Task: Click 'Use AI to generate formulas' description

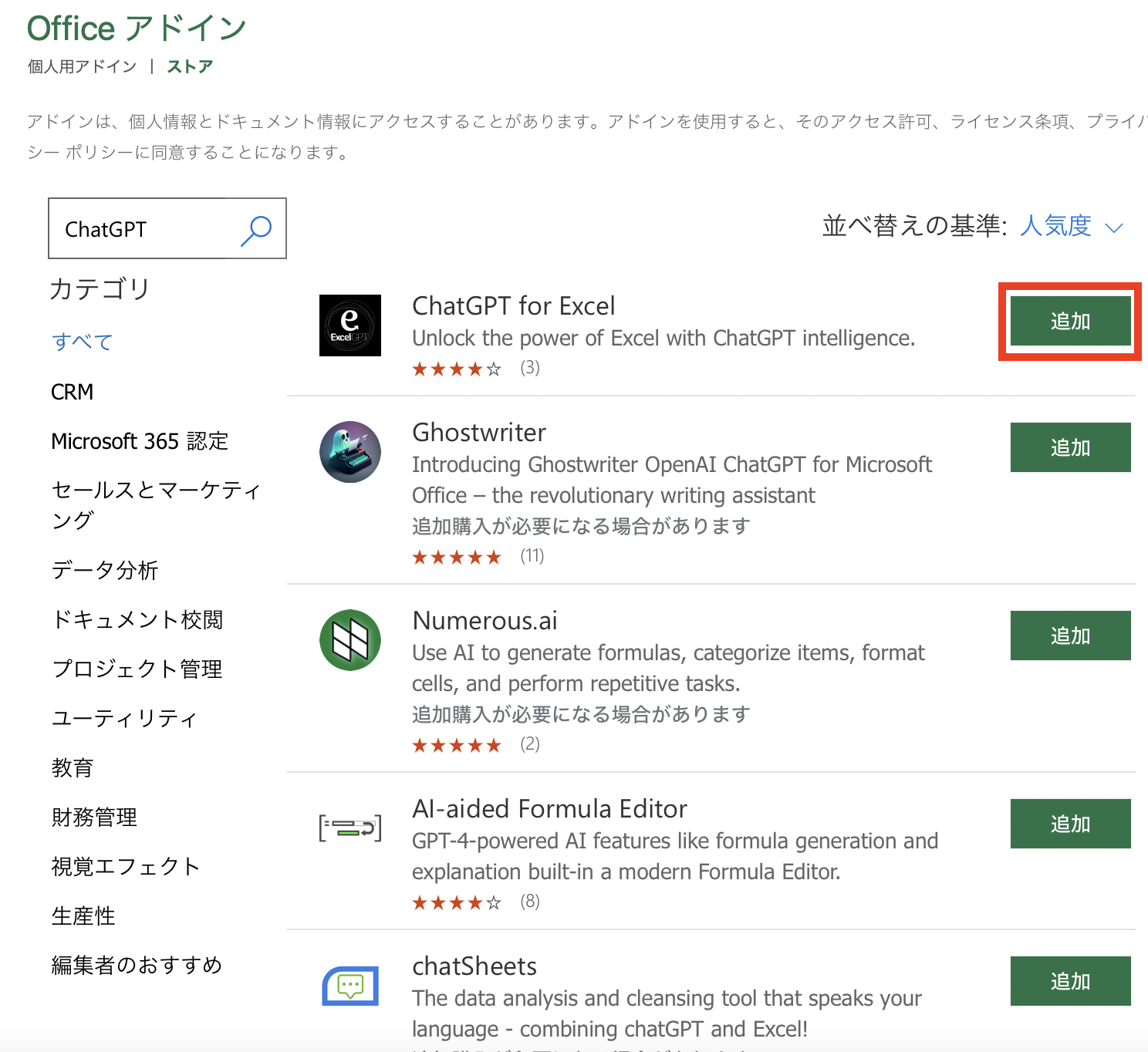Action: coord(668,668)
